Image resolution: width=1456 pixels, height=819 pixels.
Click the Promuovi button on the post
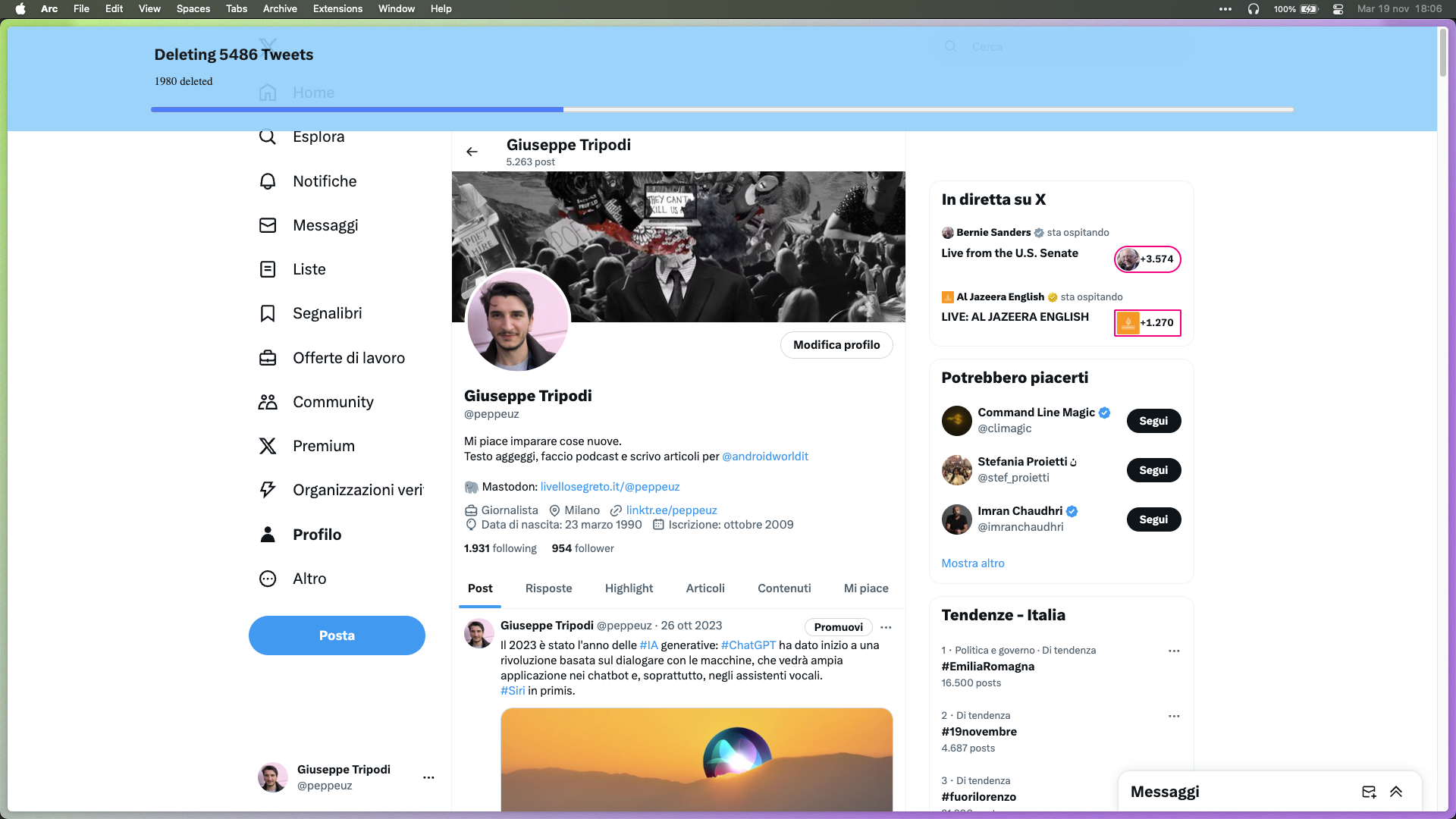point(838,627)
